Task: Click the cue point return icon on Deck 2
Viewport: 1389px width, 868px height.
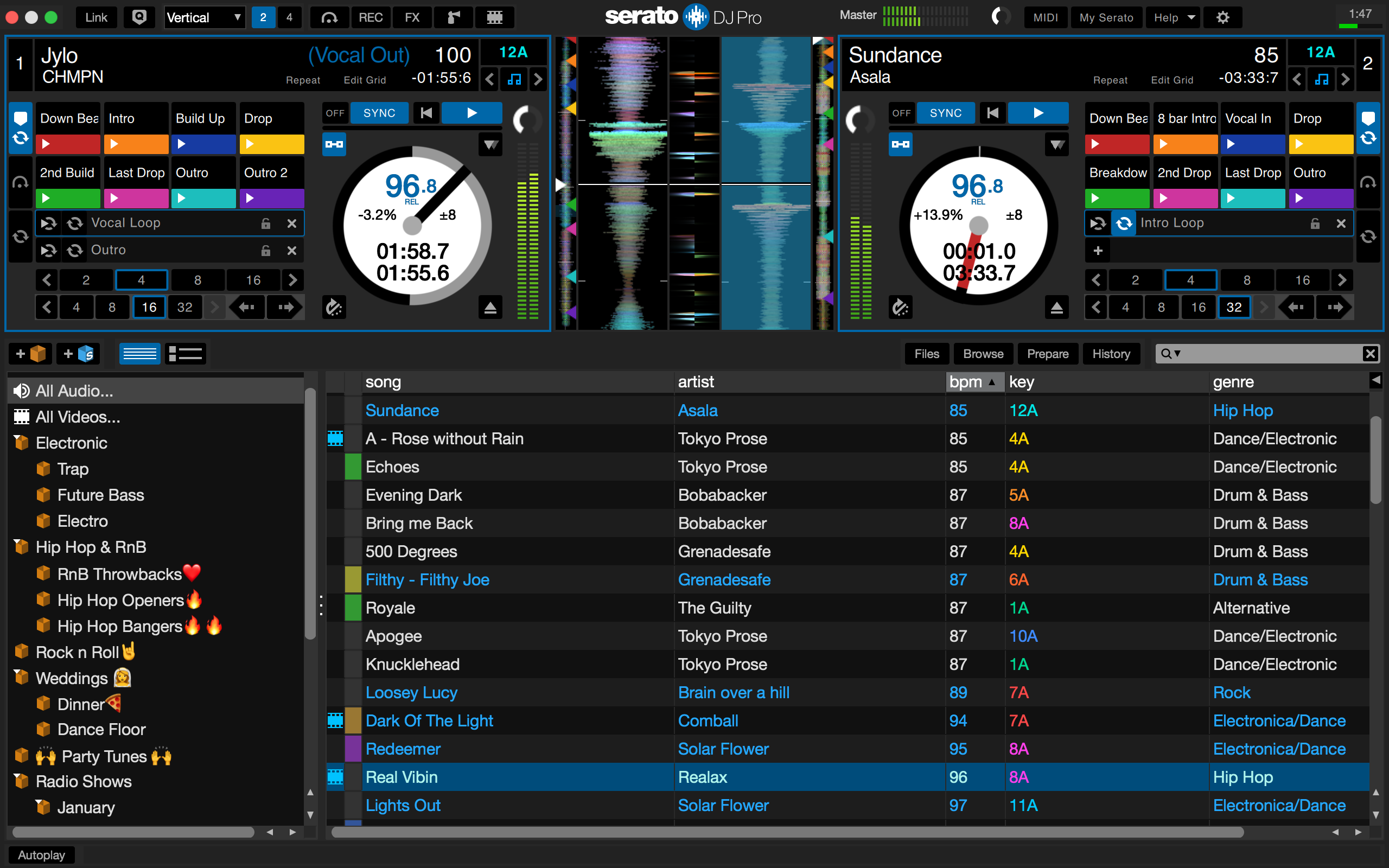Action: click(x=993, y=112)
